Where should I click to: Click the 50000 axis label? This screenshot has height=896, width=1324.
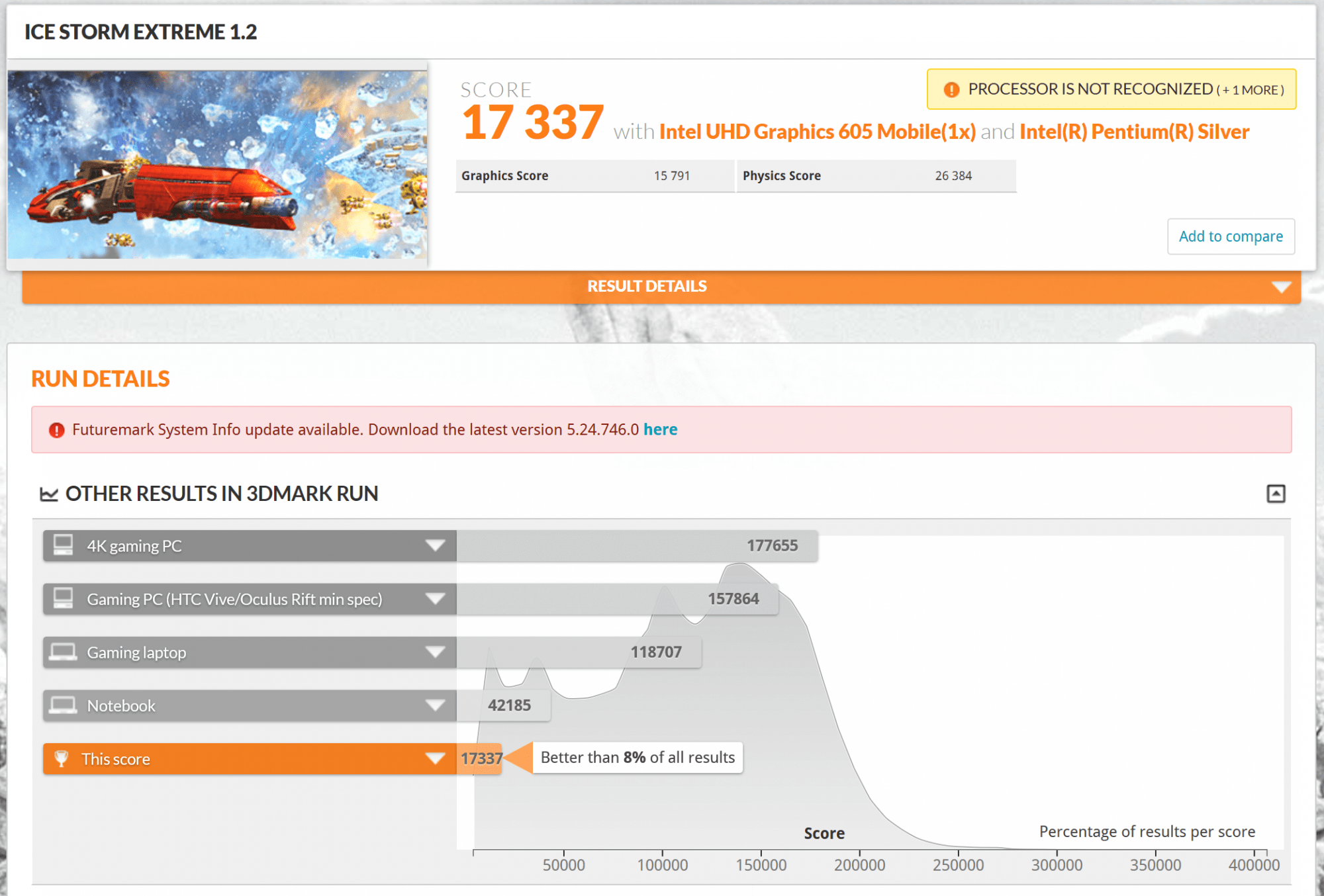[x=563, y=865]
